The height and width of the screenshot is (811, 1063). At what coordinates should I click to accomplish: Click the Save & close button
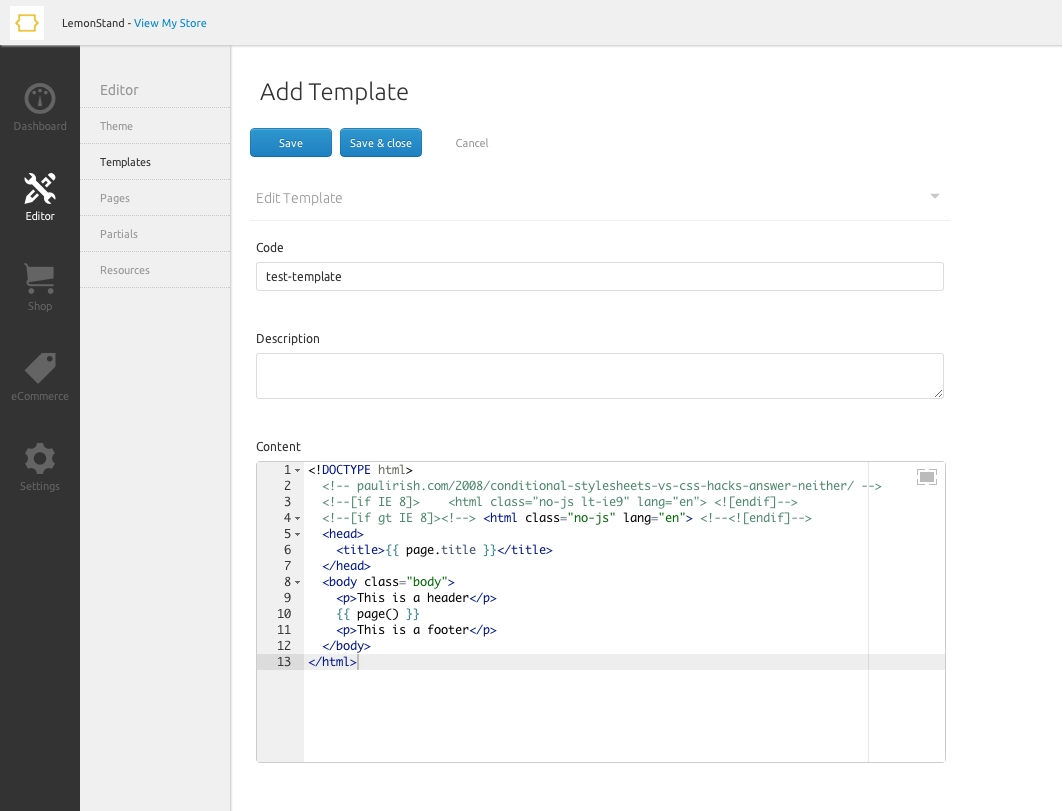[x=381, y=142]
